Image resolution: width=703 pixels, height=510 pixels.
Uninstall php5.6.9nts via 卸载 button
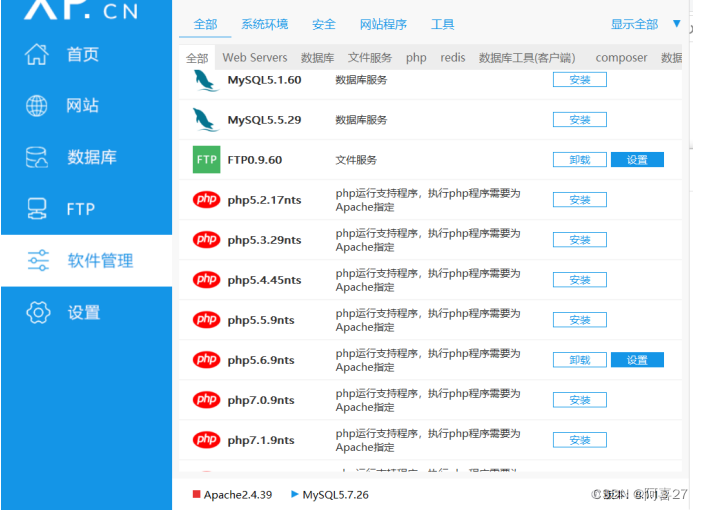[x=580, y=360]
